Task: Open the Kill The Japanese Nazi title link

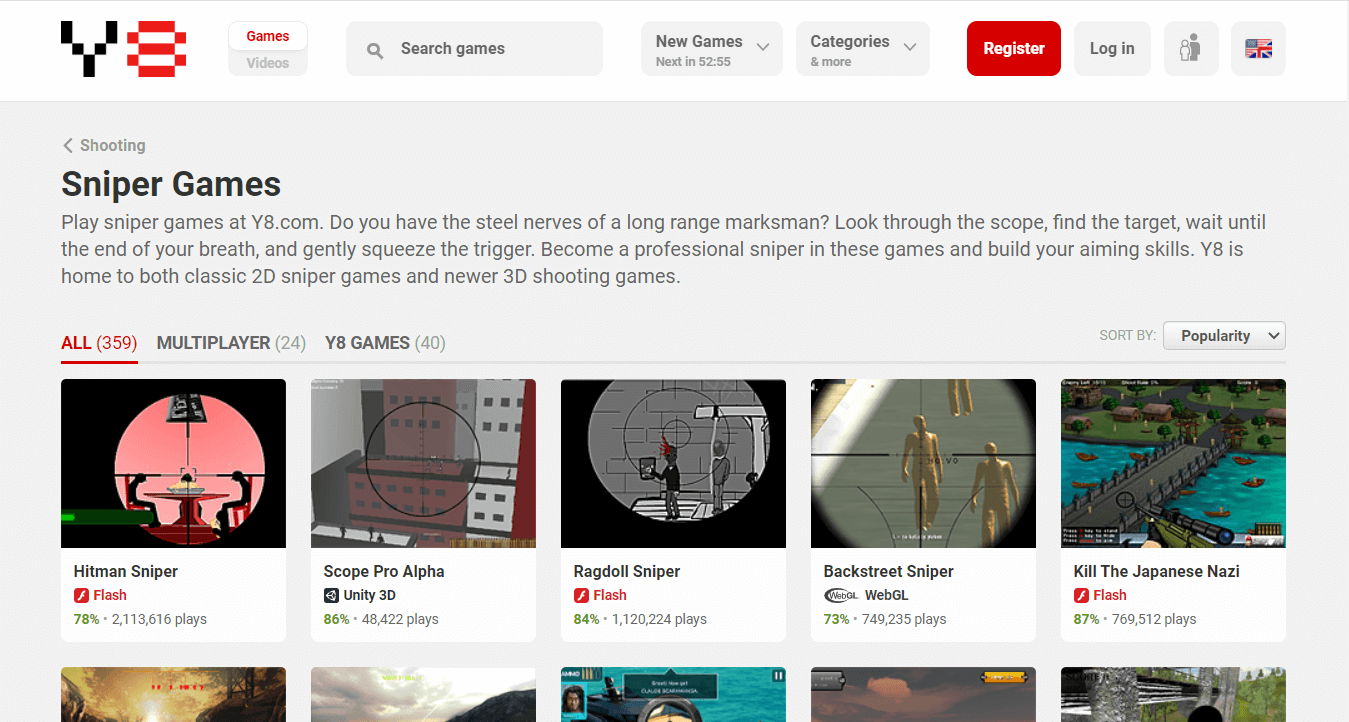Action: click(x=1157, y=572)
